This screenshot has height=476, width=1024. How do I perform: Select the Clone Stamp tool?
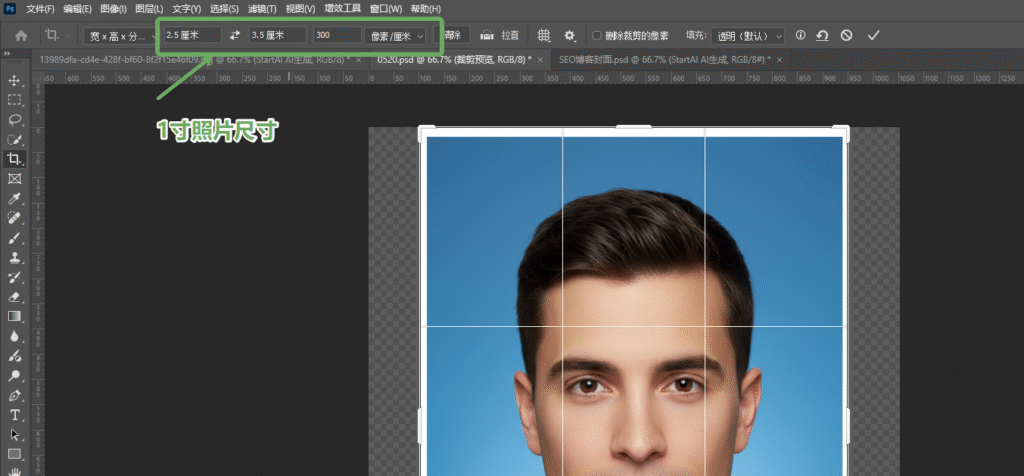click(14, 257)
